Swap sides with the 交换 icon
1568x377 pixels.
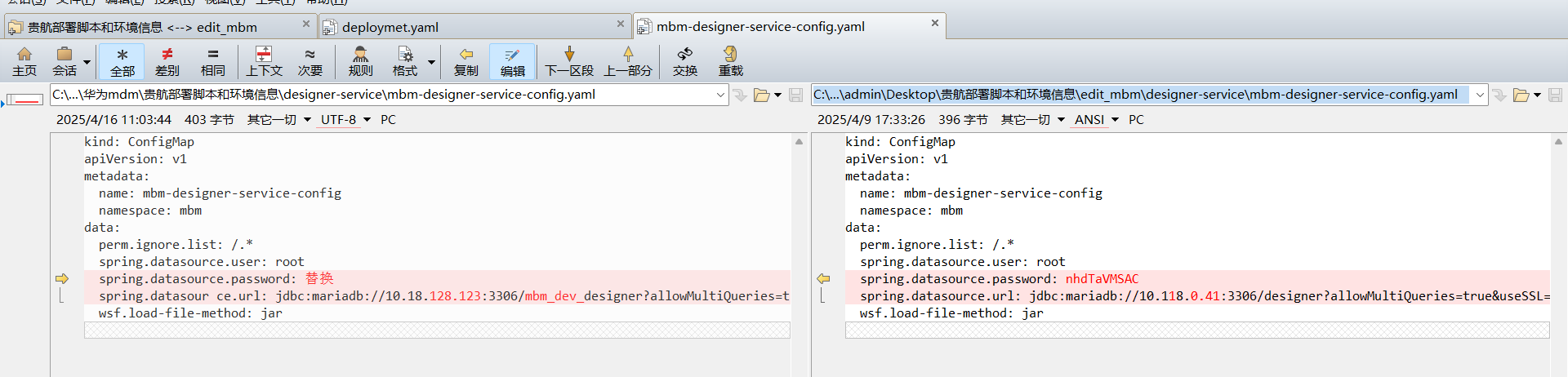(x=684, y=61)
